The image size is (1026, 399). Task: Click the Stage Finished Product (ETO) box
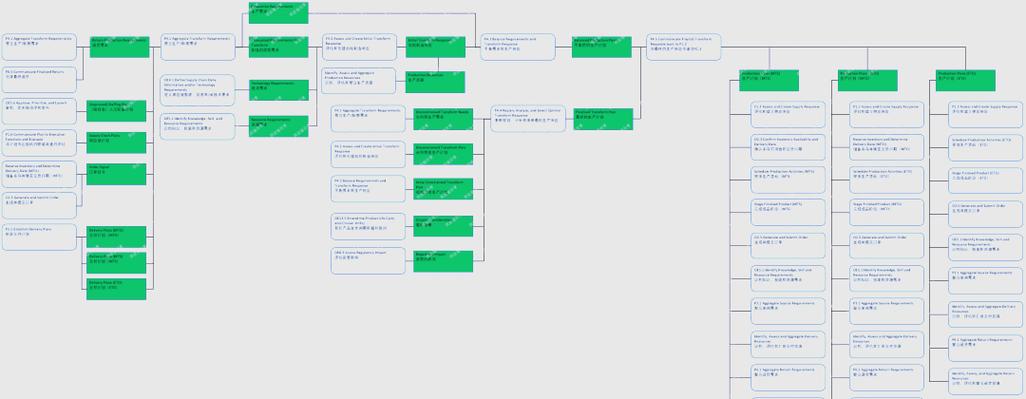tap(985, 181)
